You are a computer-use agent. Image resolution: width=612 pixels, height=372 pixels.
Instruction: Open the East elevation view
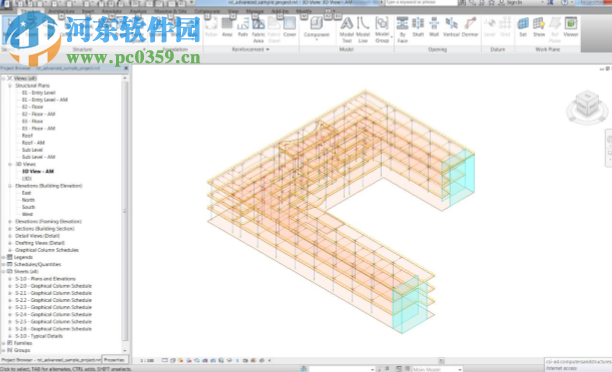pos(26,193)
